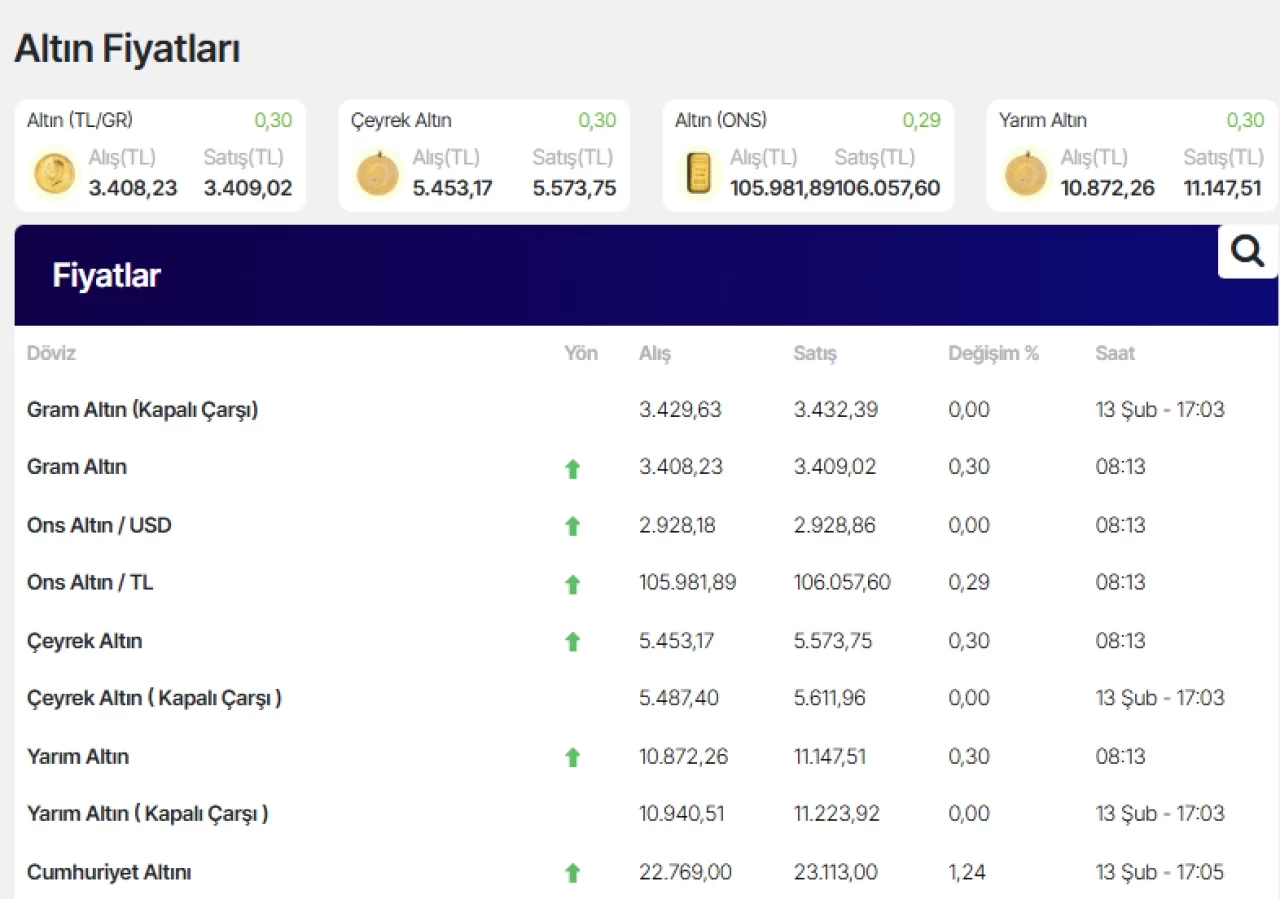Click the Yarım Altın card coin icon

coord(1026,174)
